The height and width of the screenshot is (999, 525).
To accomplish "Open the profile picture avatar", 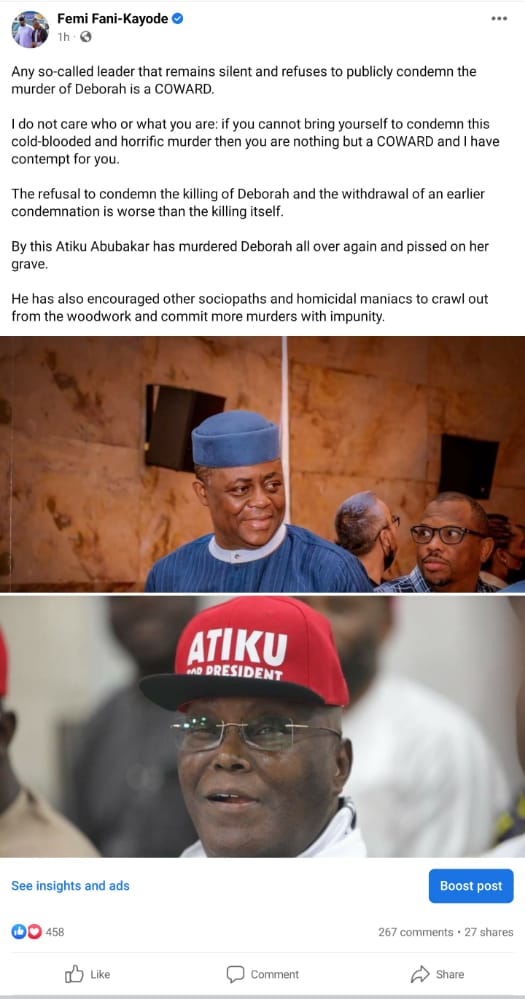I will pyautogui.click(x=30, y=29).
